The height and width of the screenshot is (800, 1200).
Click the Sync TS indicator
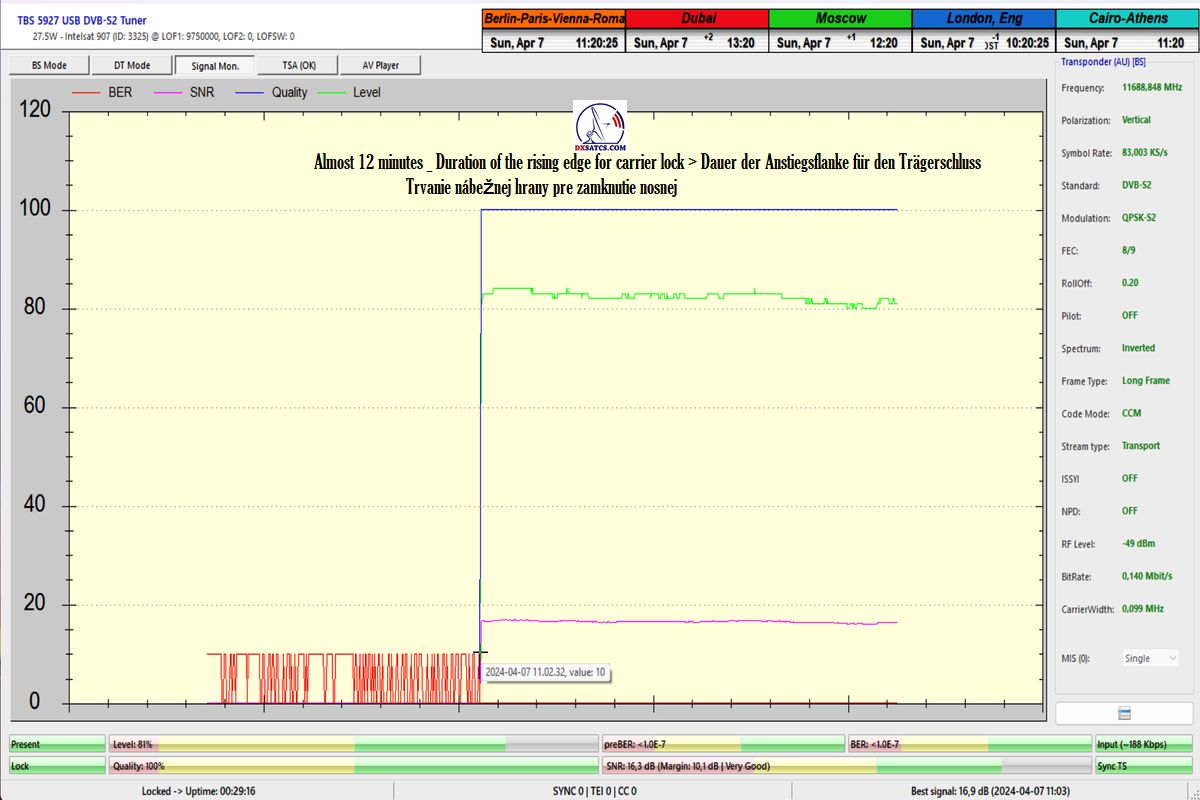click(1143, 766)
